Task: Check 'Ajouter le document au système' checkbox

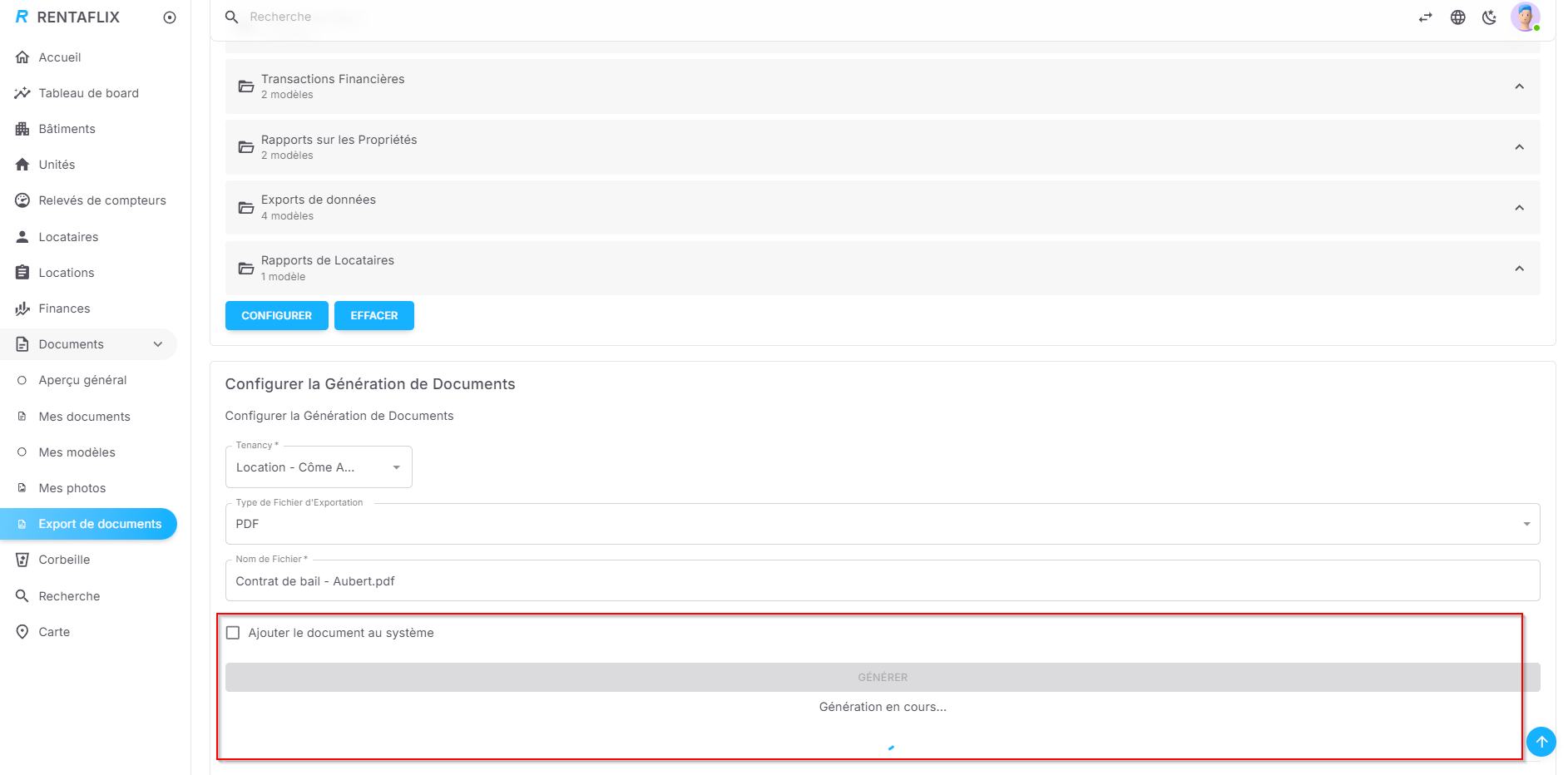Action: pyautogui.click(x=233, y=633)
